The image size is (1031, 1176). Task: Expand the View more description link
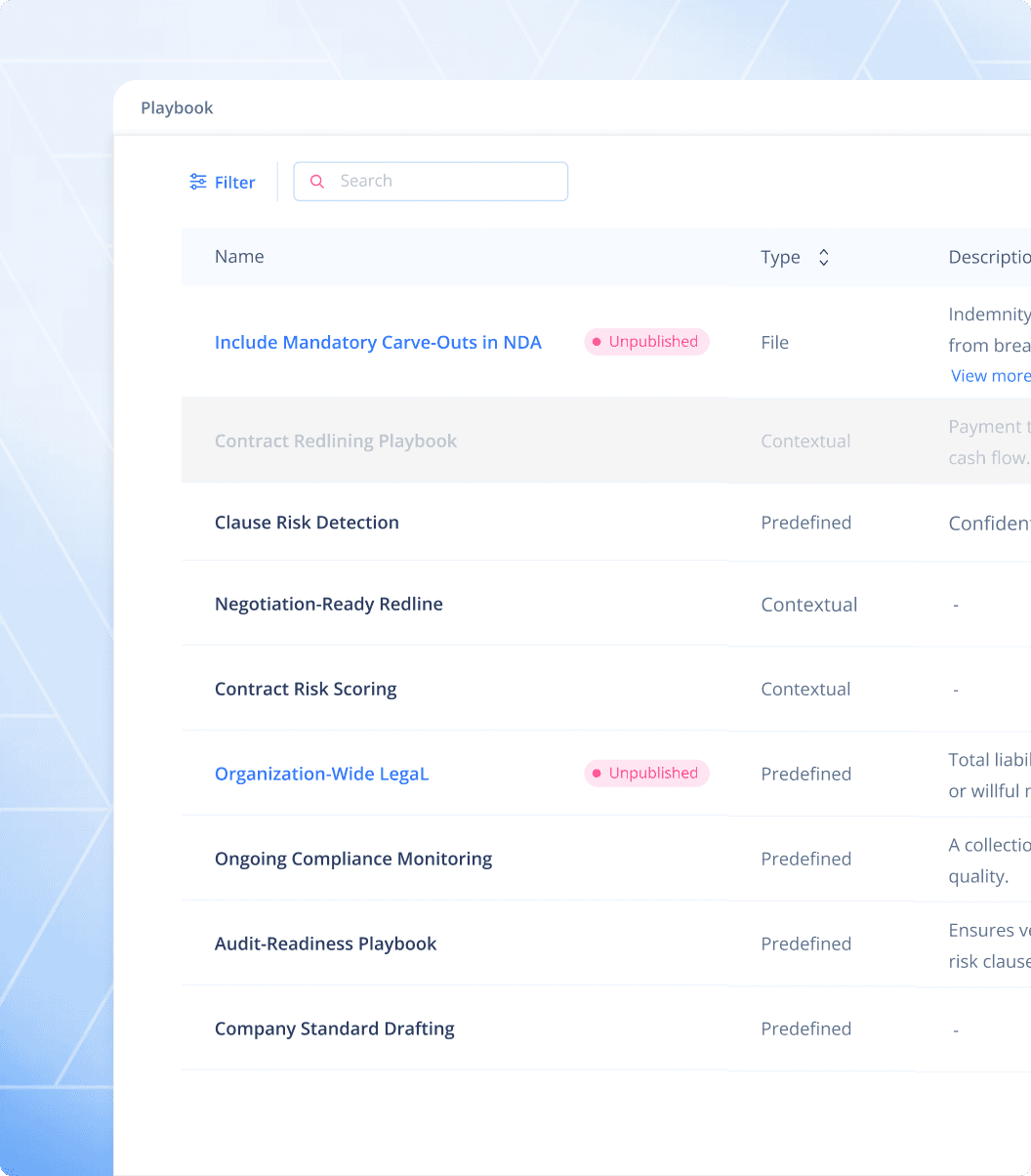tap(990, 376)
